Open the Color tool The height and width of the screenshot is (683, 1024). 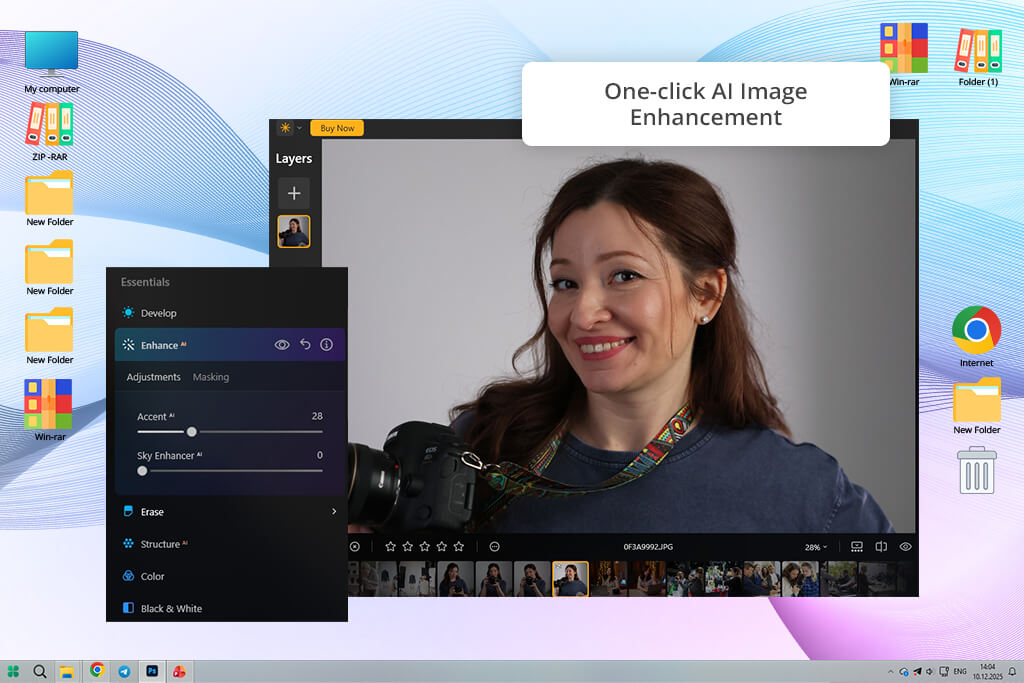point(143,576)
